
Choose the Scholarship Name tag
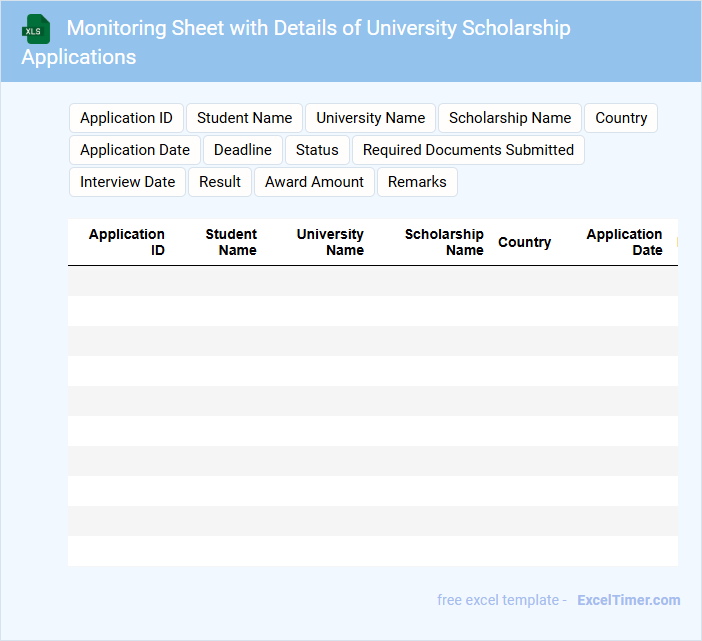[509, 118]
